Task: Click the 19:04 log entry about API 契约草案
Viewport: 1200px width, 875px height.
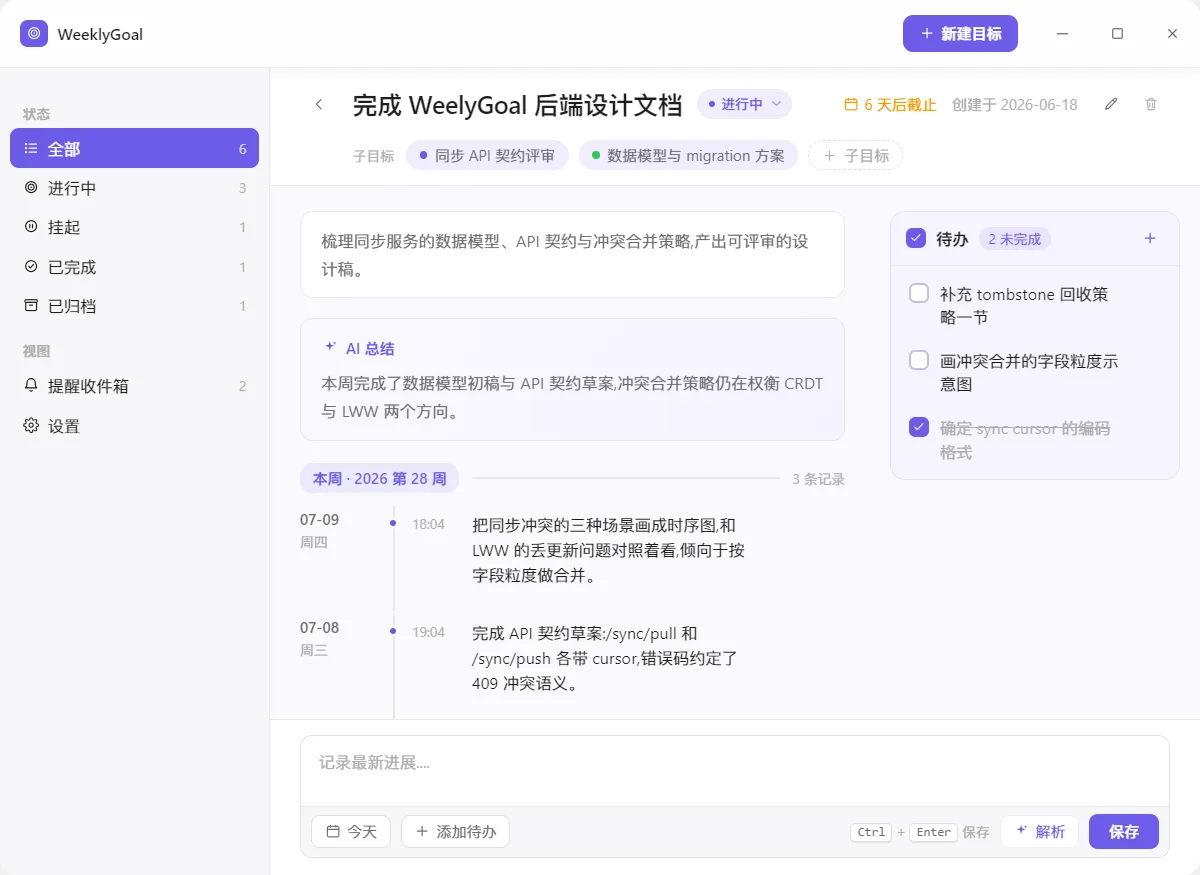Action: (x=605, y=658)
